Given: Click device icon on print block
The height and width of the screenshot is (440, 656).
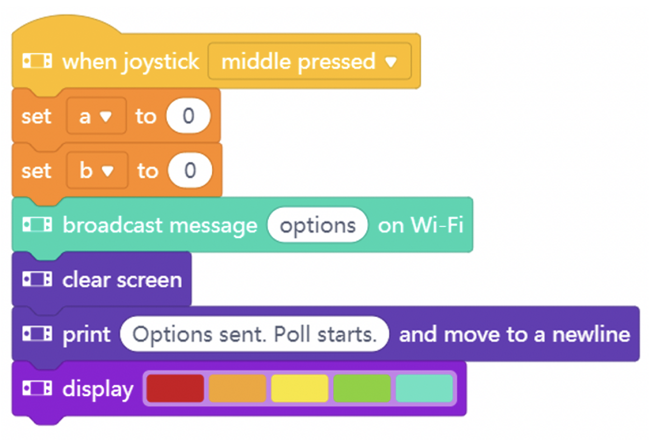Looking at the screenshot, I should pyautogui.click(x=37, y=334).
